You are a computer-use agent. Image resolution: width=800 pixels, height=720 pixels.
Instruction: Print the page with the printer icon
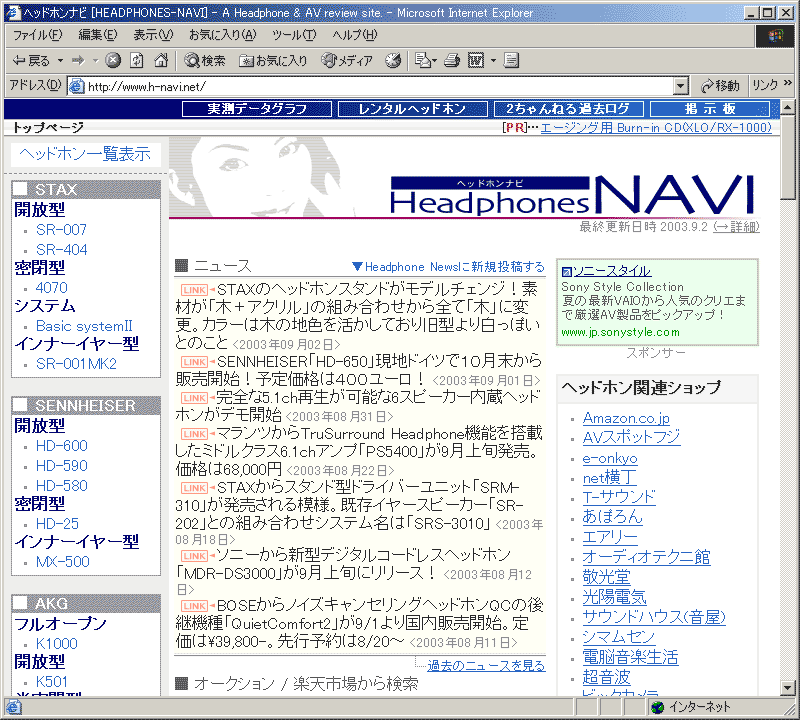452,61
